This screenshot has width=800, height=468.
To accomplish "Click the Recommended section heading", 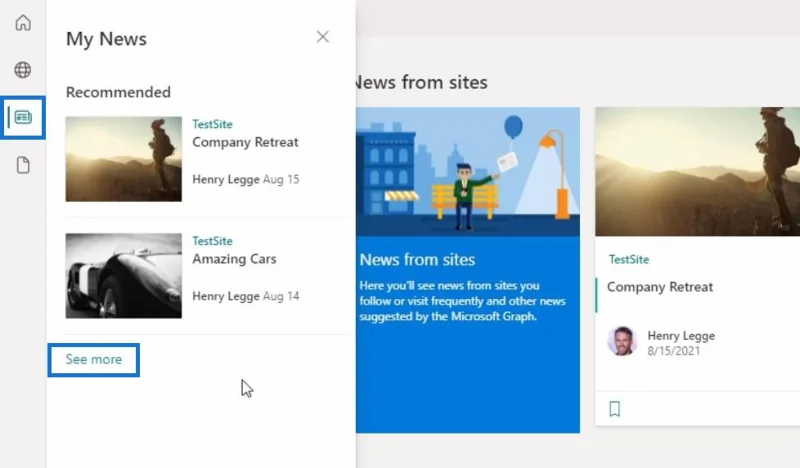I will (118, 92).
